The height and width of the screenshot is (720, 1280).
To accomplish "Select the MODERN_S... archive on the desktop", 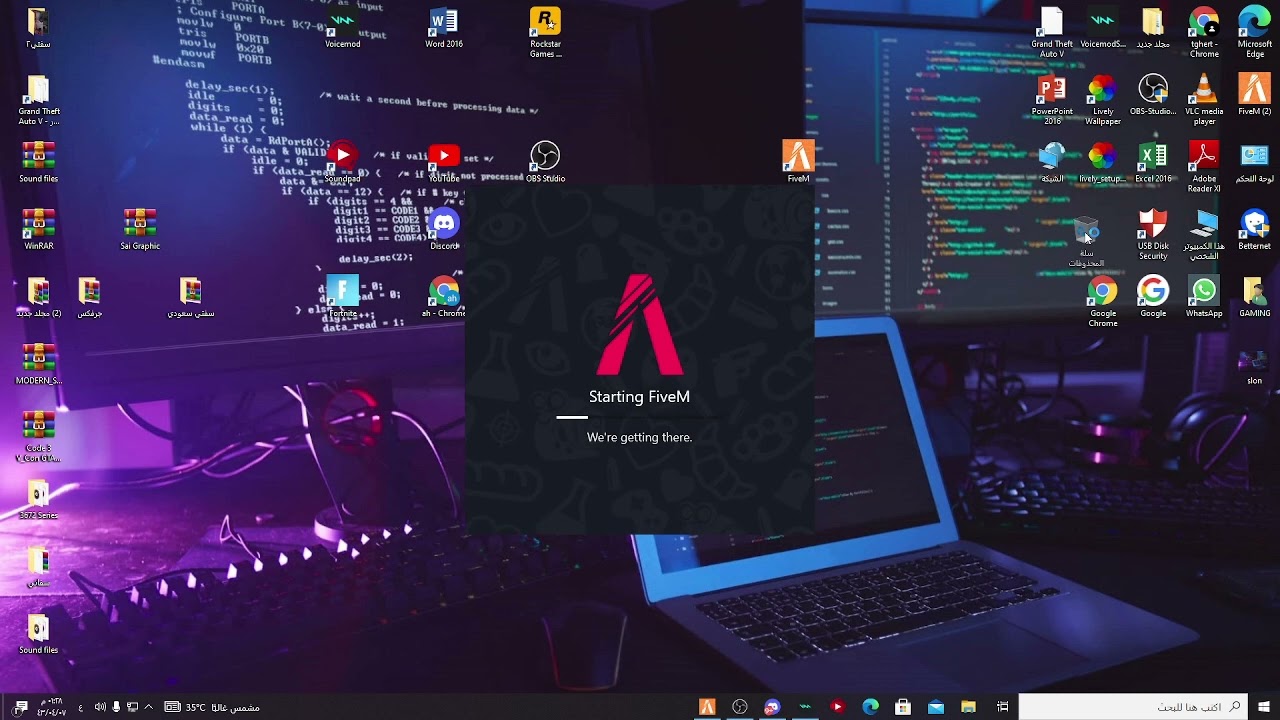I will pyautogui.click(x=38, y=365).
